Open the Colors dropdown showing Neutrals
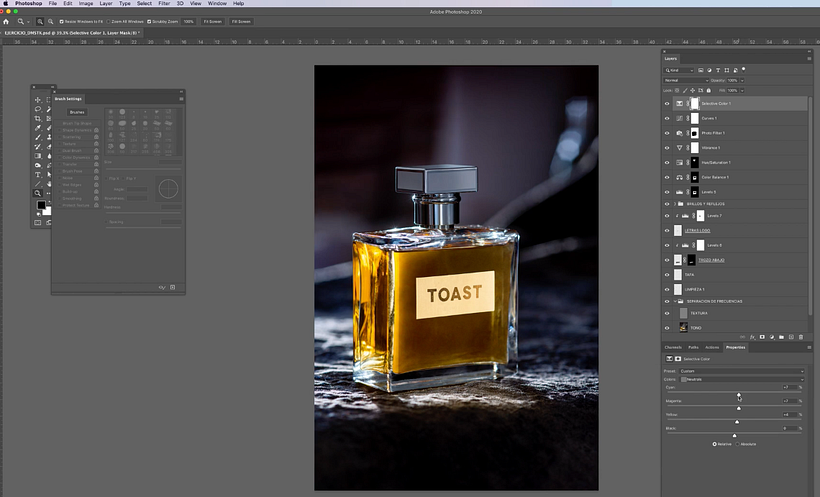The width and height of the screenshot is (820, 497). point(740,379)
